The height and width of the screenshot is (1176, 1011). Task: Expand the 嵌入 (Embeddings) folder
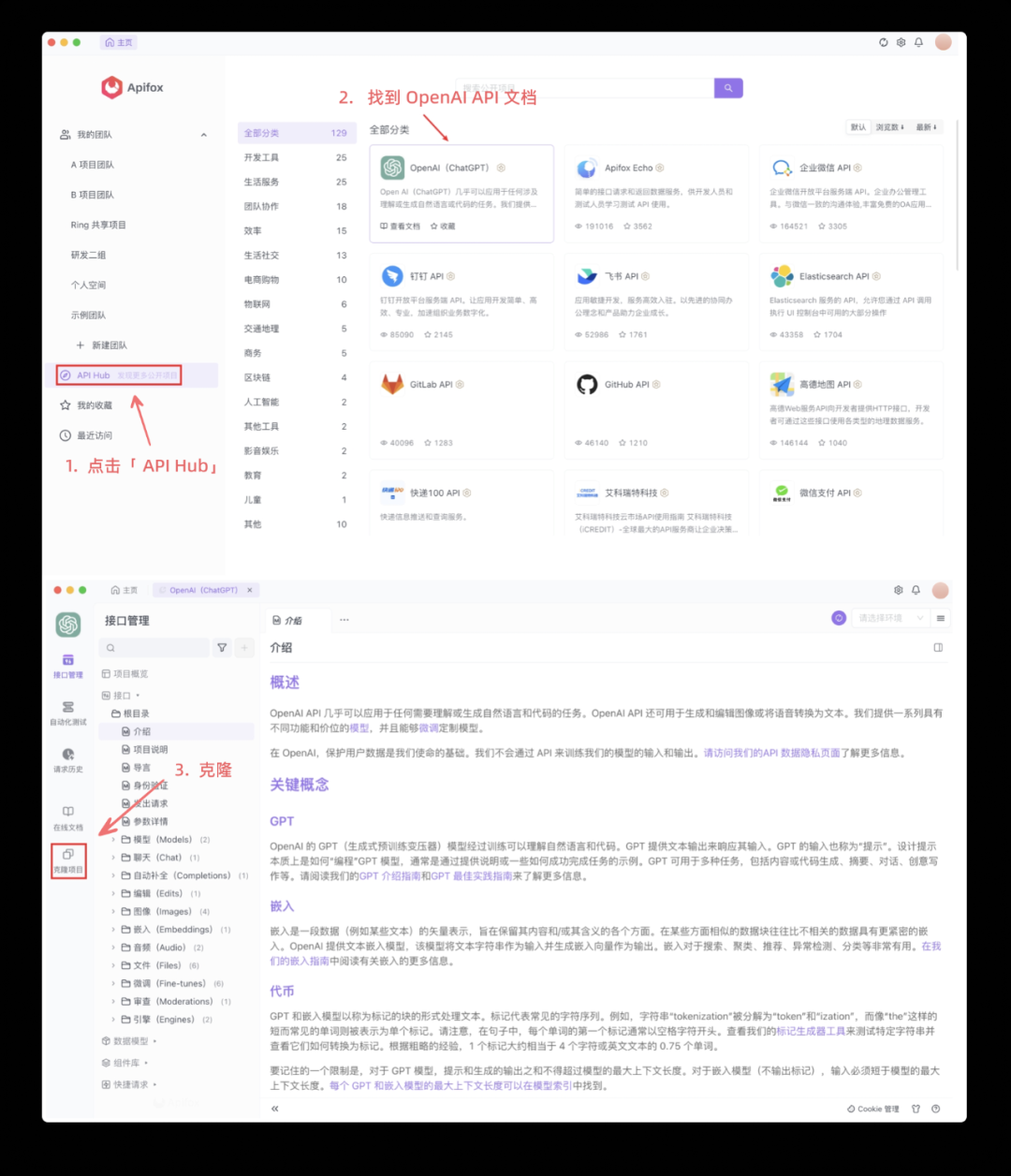[x=113, y=930]
